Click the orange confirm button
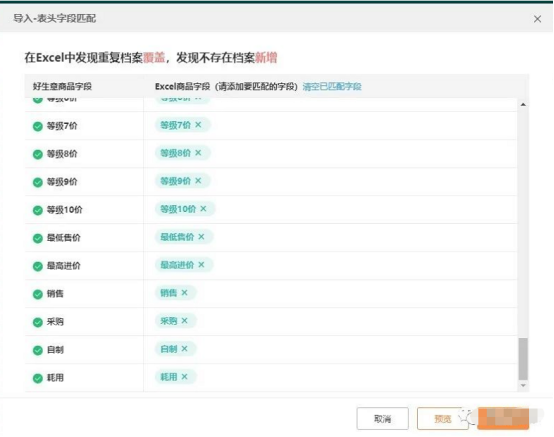Viewport: 554px width, 437px height. 503,419
